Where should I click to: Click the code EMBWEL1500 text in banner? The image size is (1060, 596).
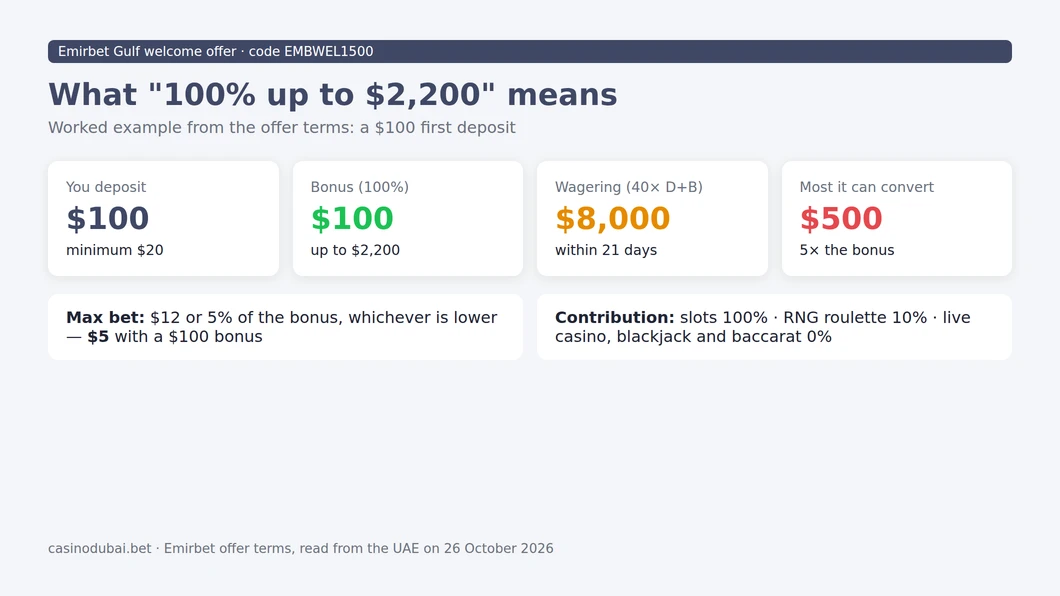(x=311, y=51)
